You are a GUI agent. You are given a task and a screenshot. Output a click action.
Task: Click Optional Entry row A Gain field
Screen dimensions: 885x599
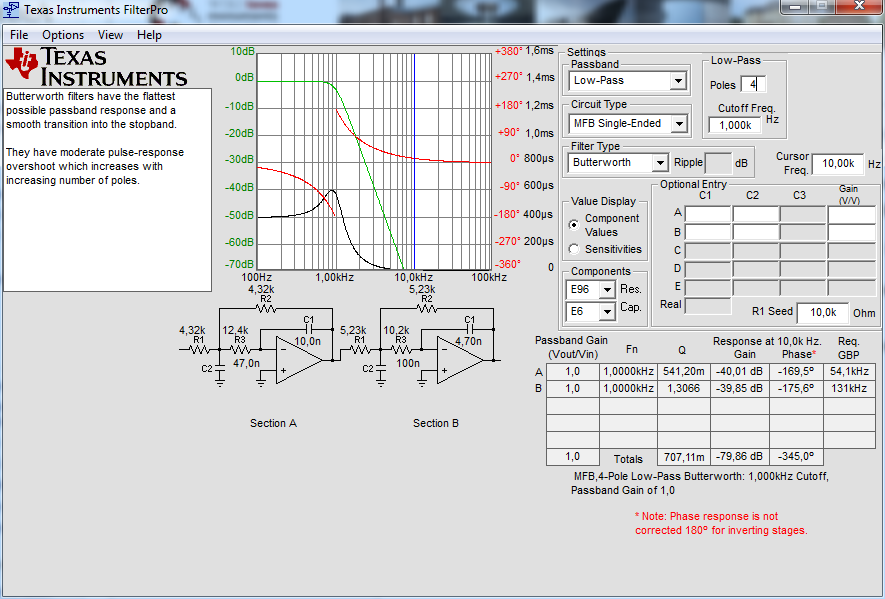[x=851, y=213]
